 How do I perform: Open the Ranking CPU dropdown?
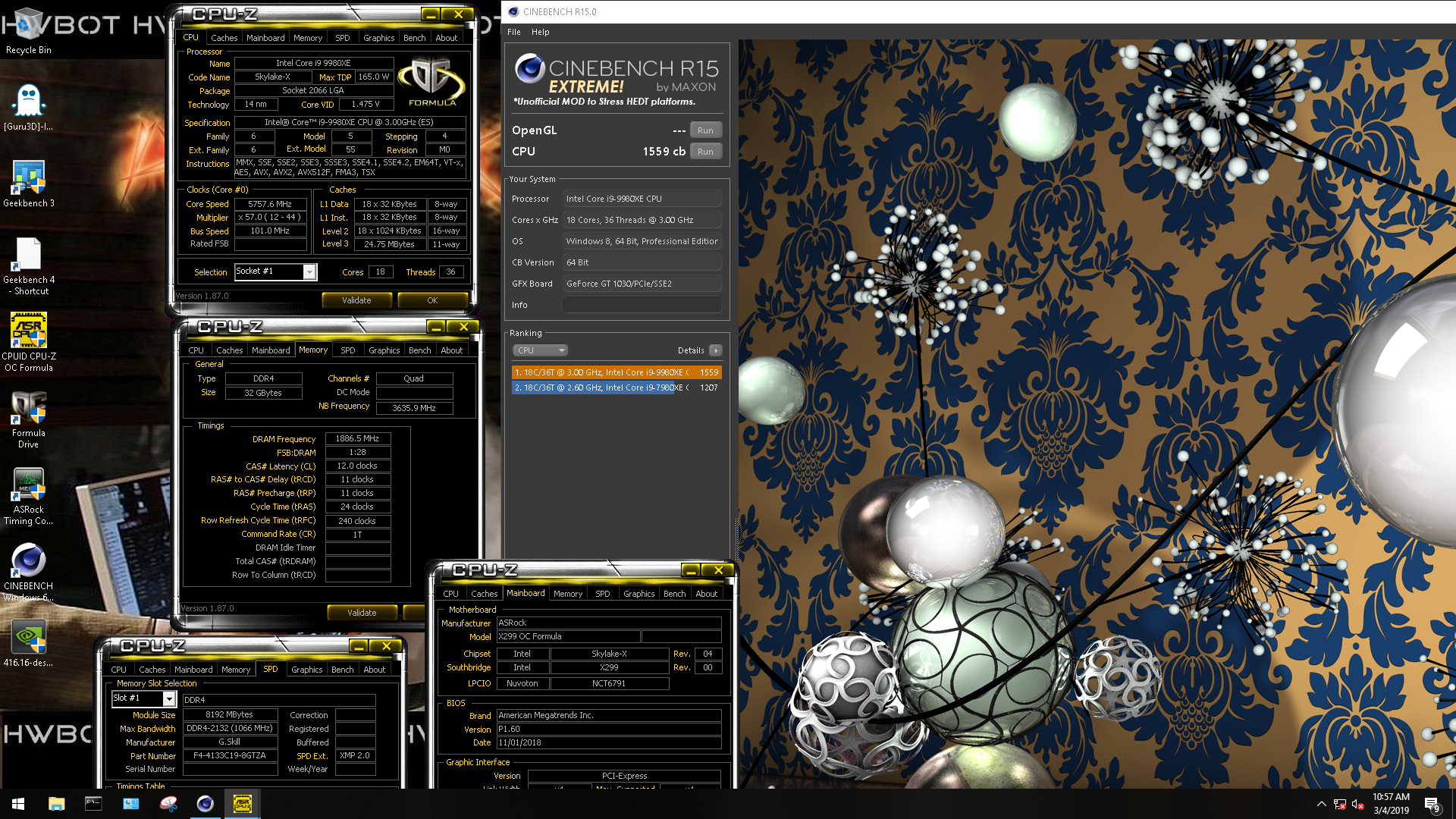click(540, 350)
